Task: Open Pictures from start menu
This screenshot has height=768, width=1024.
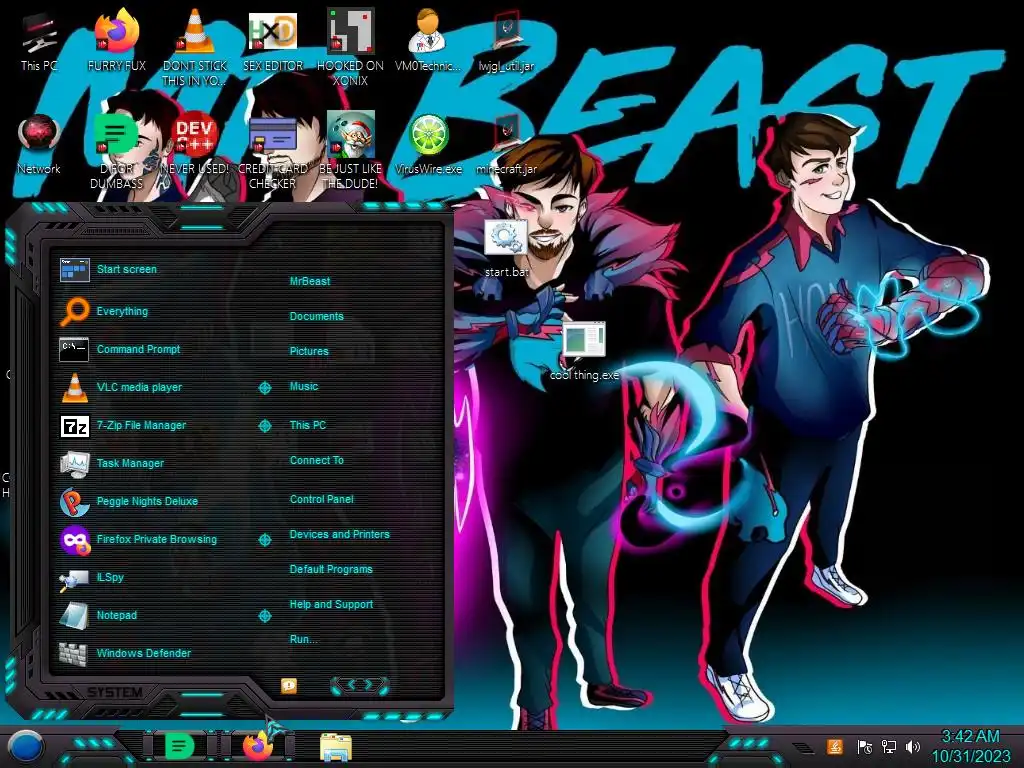Action: coord(309,351)
